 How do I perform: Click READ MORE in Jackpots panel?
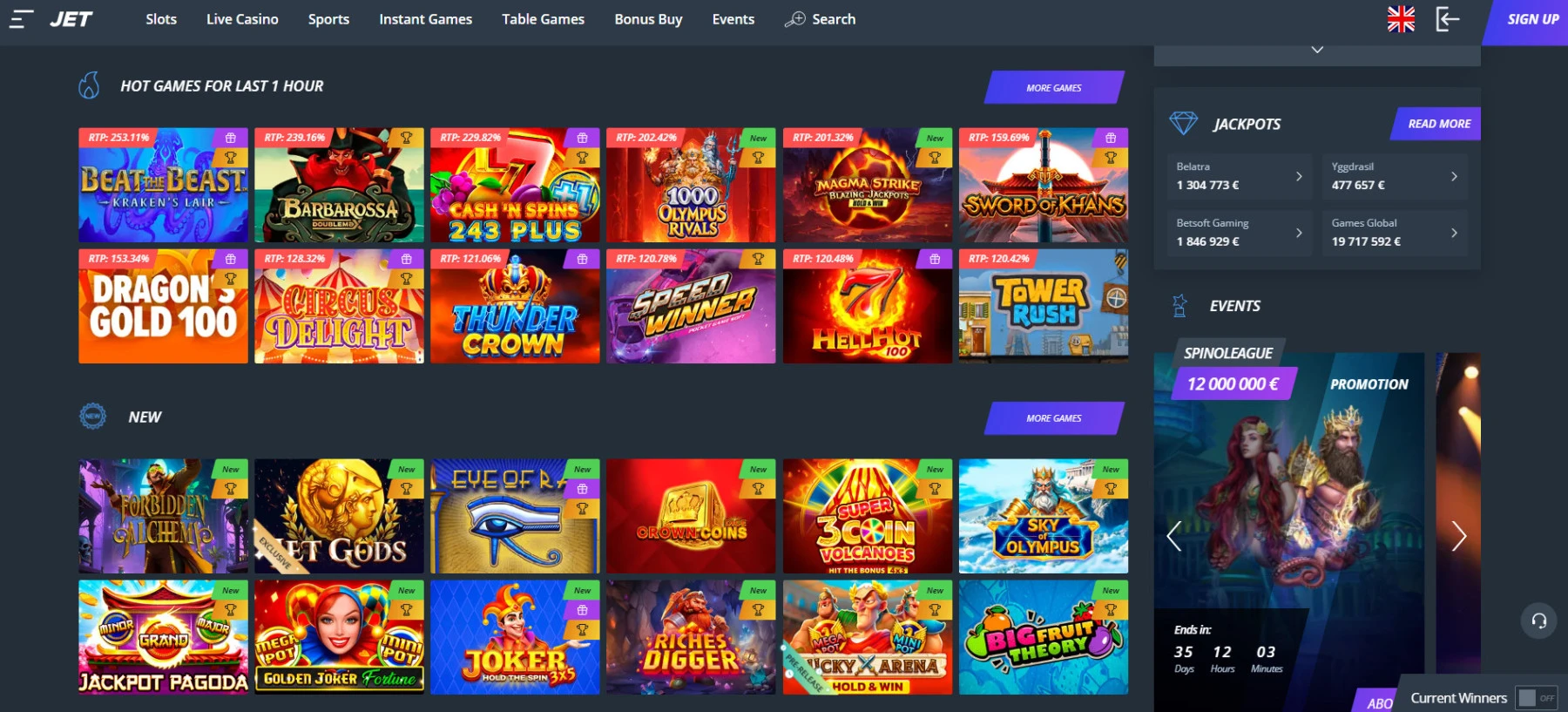[x=1439, y=124]
